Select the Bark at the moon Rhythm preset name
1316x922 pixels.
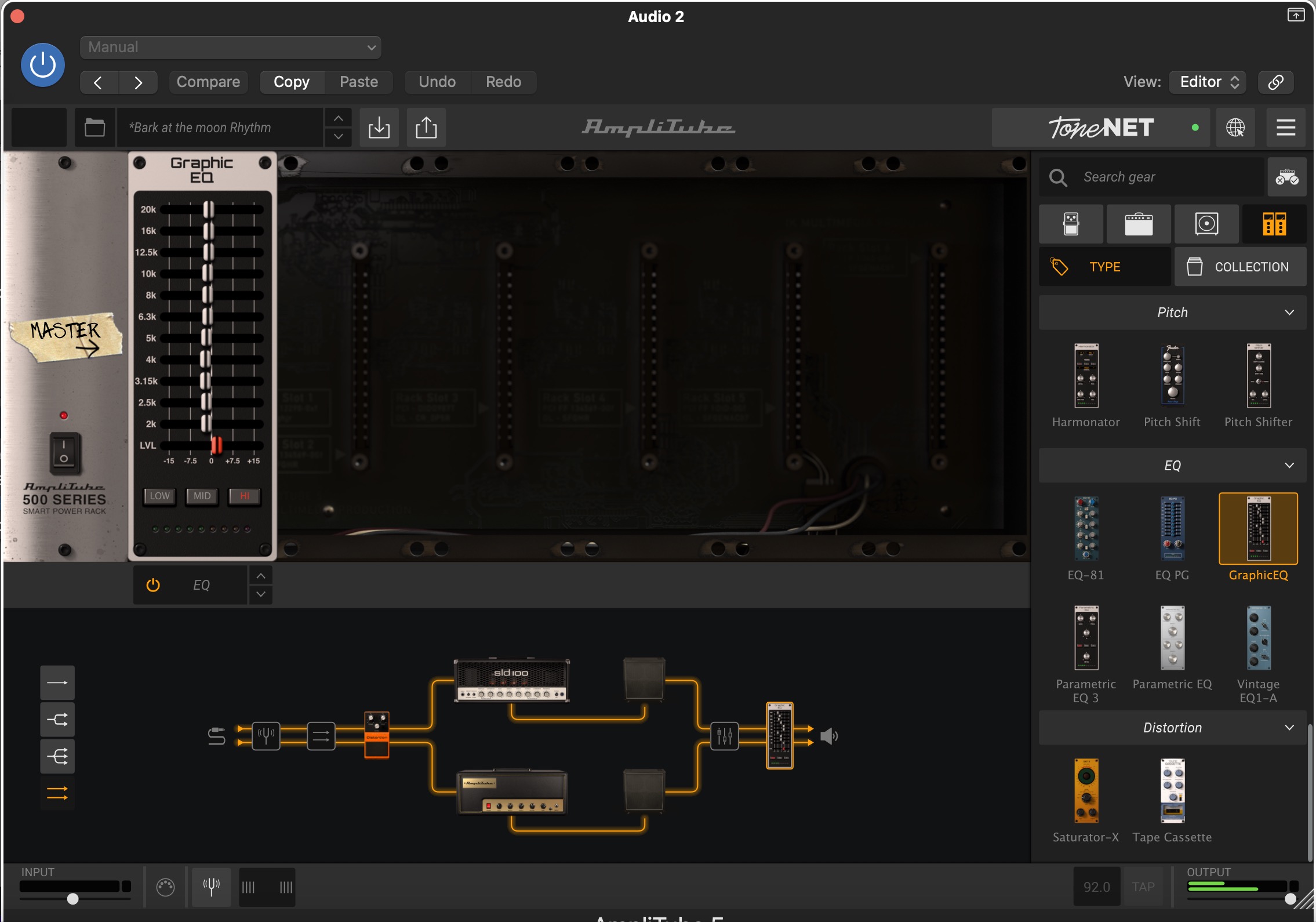[x=220, y=128]
